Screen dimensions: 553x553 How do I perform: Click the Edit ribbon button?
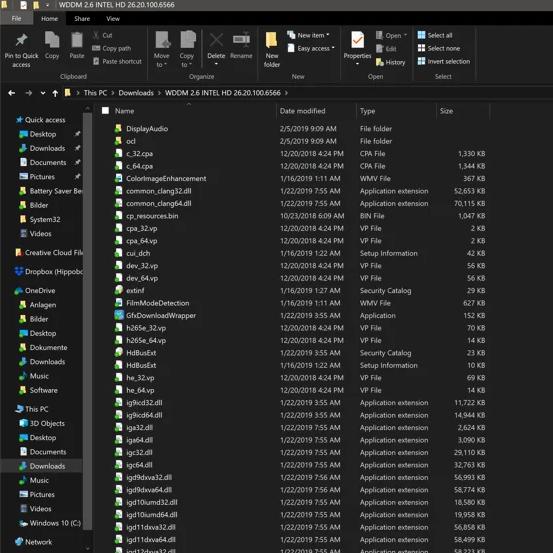[x=386, y=49]
